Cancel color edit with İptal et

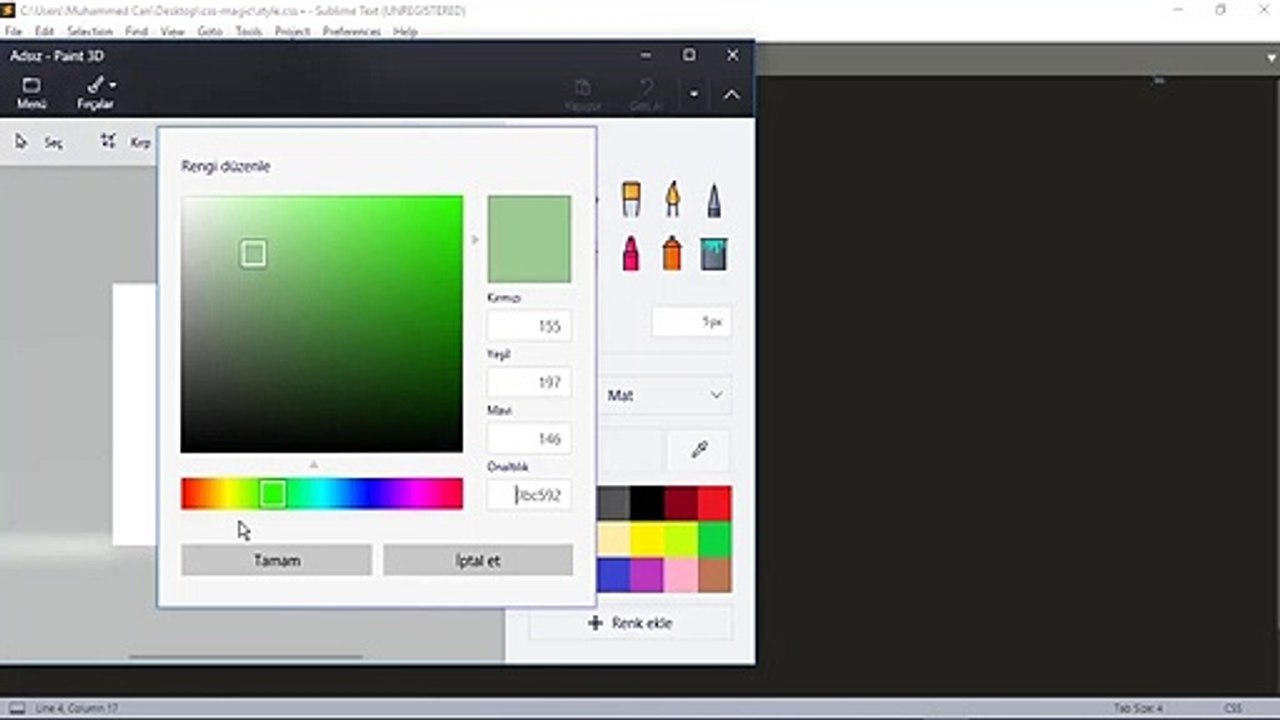click(478, 560)
